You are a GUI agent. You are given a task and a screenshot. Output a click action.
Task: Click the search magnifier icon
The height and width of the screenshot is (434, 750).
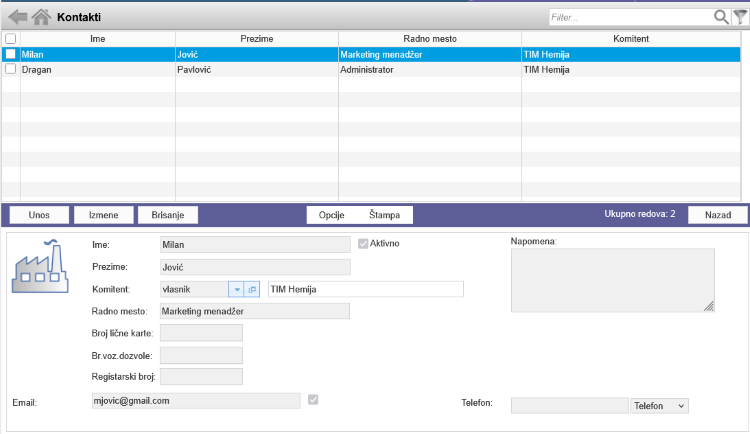coord(721,17)
